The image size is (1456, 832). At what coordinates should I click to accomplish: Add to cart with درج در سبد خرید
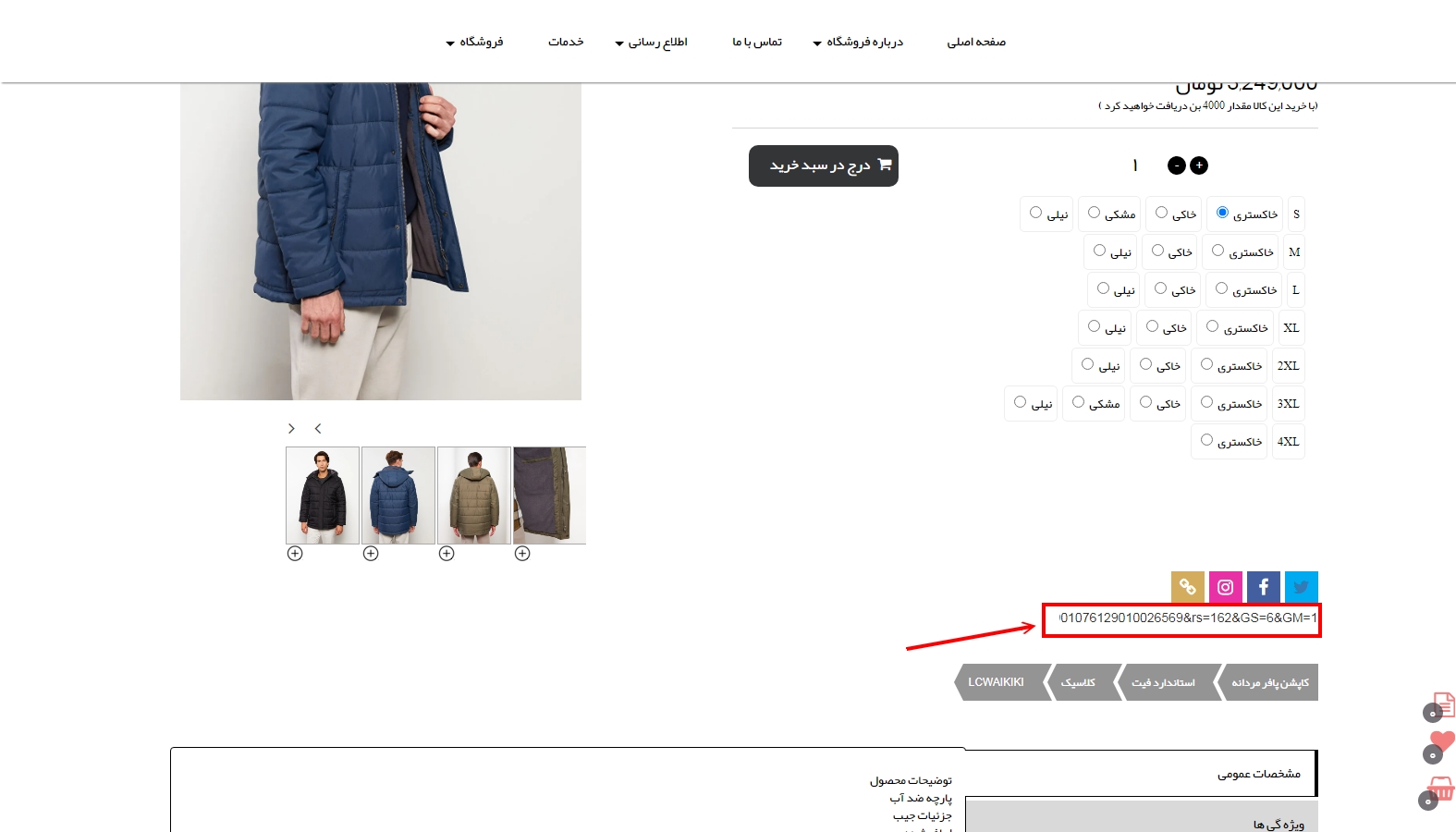click(824, 165)
